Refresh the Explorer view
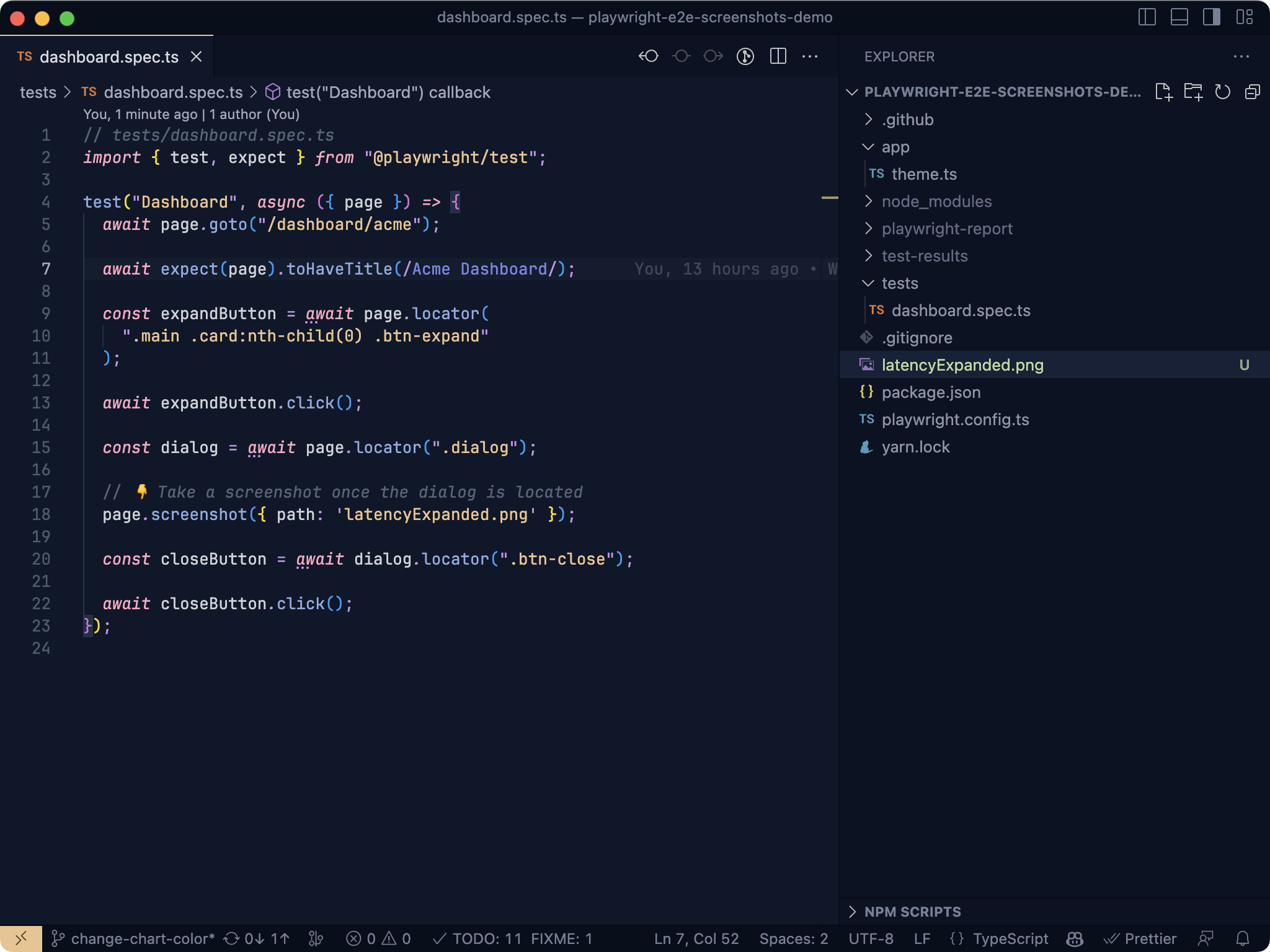Screen dimensions: 1270x952 pos(1222,92)
